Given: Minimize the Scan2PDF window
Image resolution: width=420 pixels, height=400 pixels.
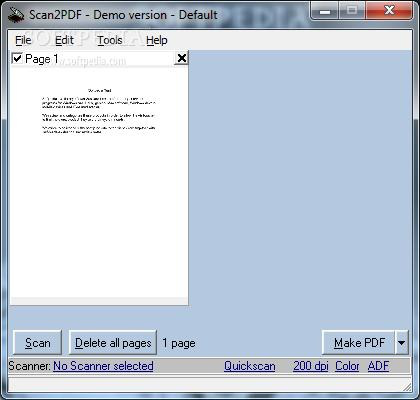Looking at the screenshot, I should click(x=325, y=12).
